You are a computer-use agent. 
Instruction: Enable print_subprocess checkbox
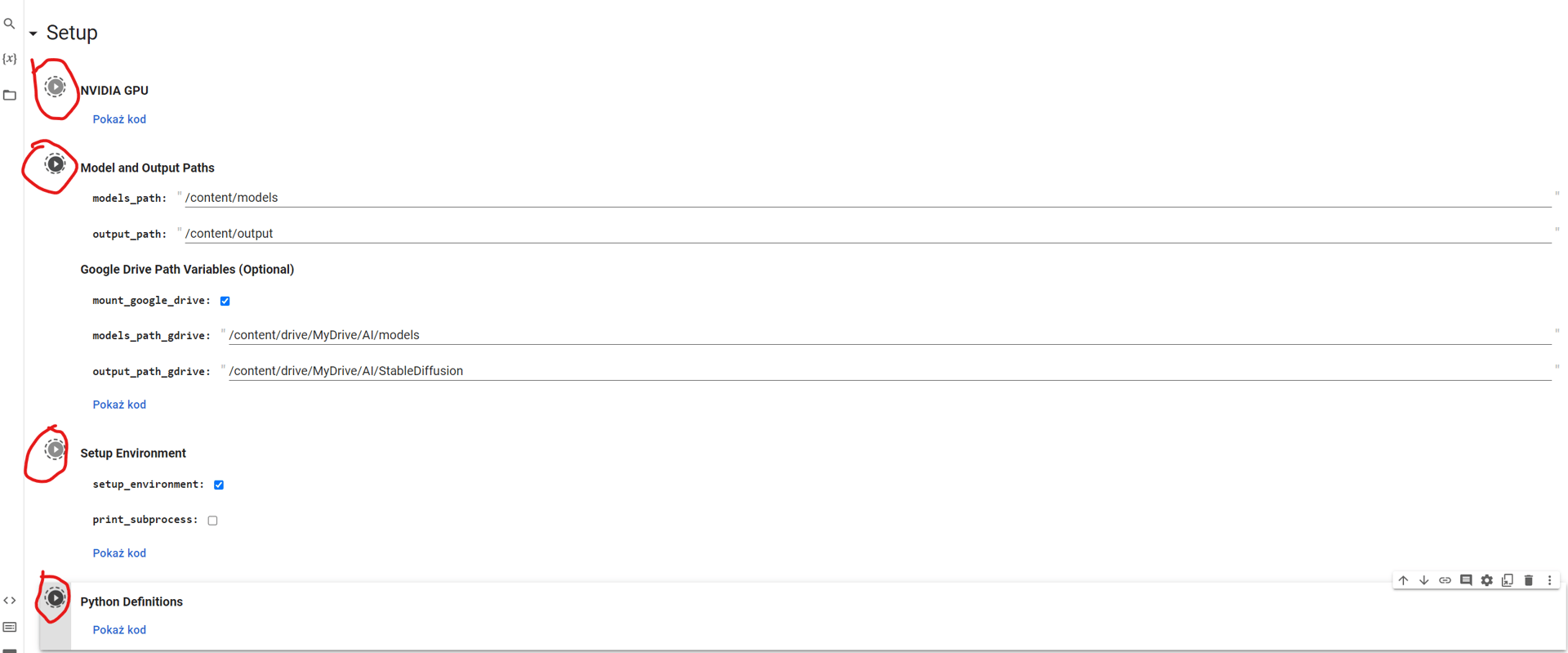212,521
